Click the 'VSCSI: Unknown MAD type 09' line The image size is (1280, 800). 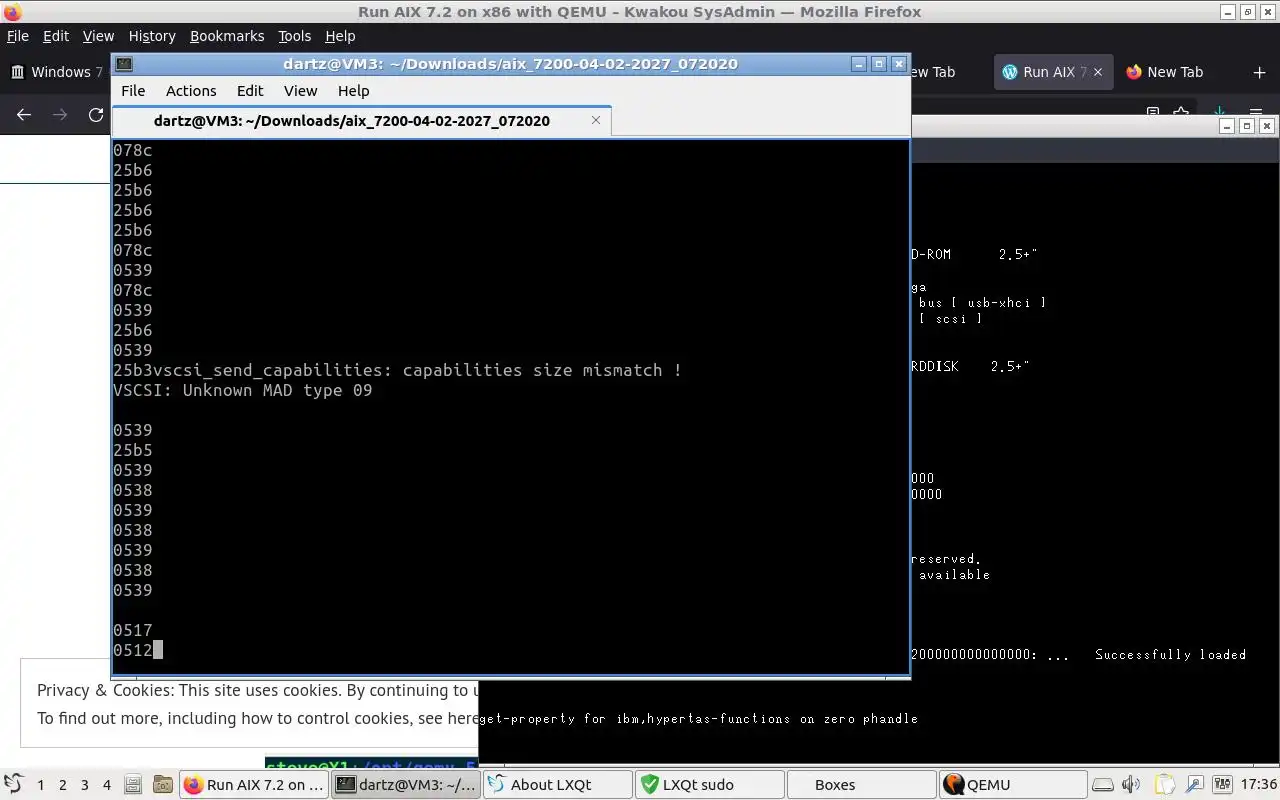(x=242, y=390)
